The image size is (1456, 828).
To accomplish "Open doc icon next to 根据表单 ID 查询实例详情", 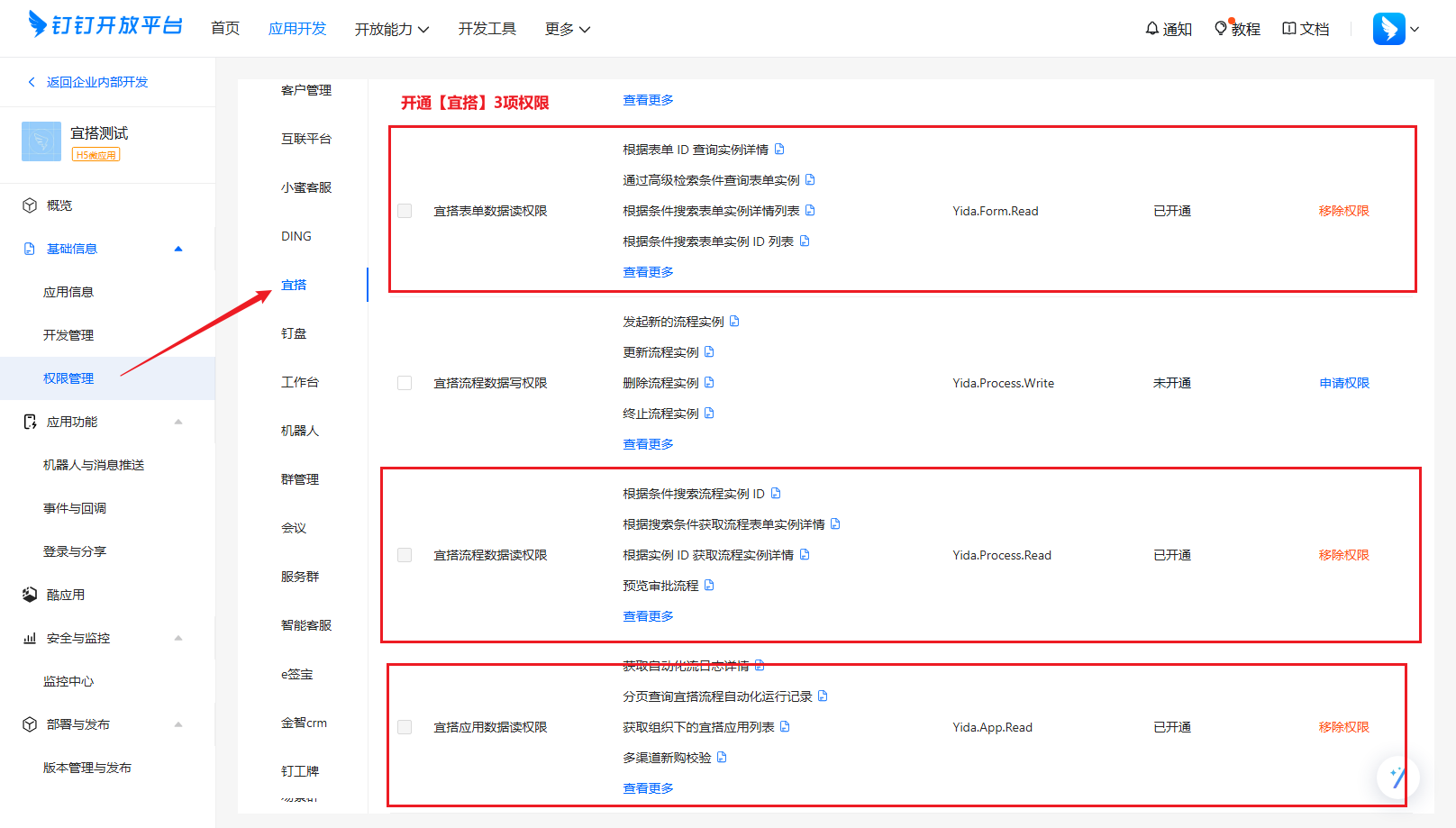I will pos(779,150).
